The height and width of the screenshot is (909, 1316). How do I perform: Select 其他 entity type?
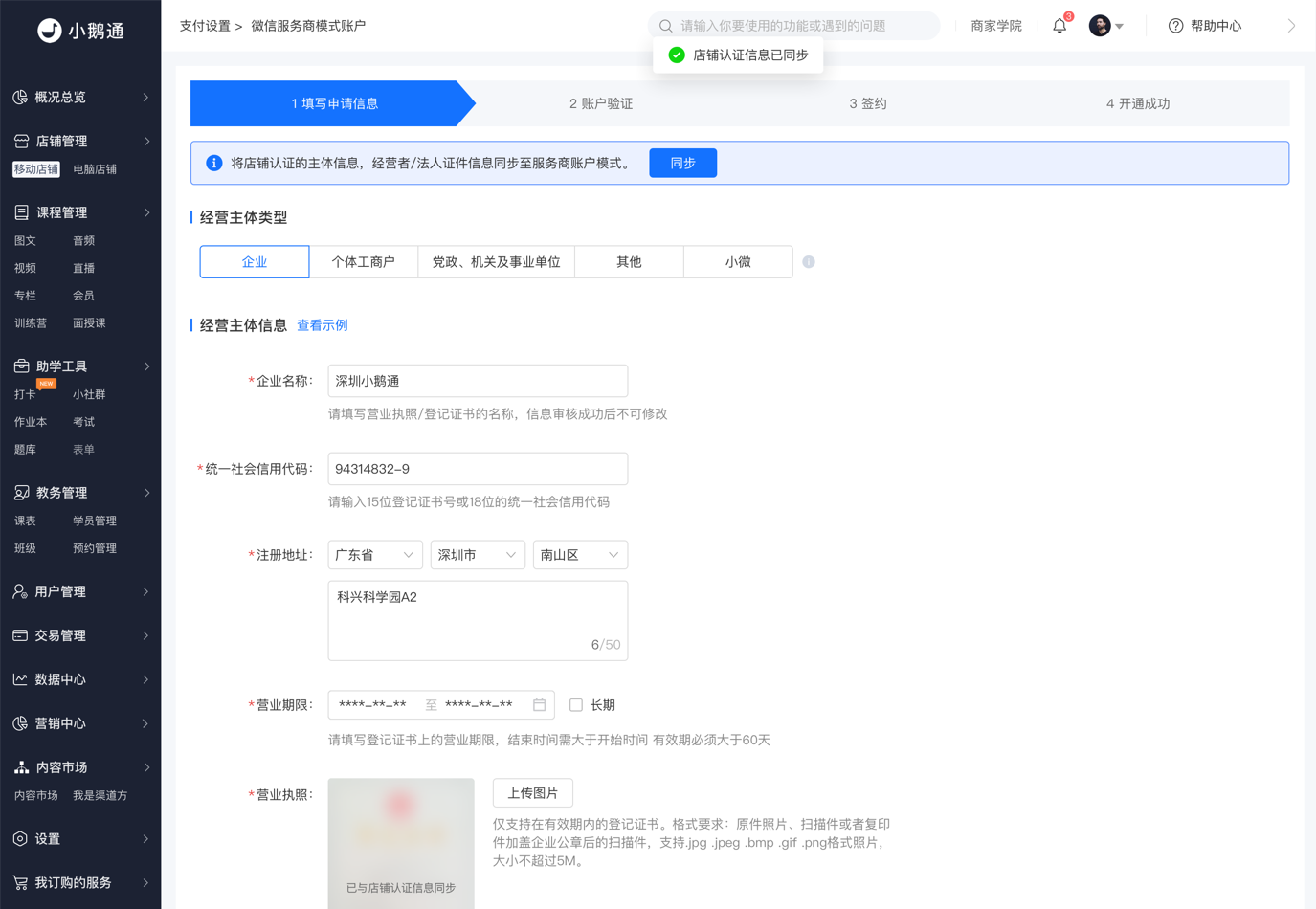pyautogui.click(x=630, y=262)
